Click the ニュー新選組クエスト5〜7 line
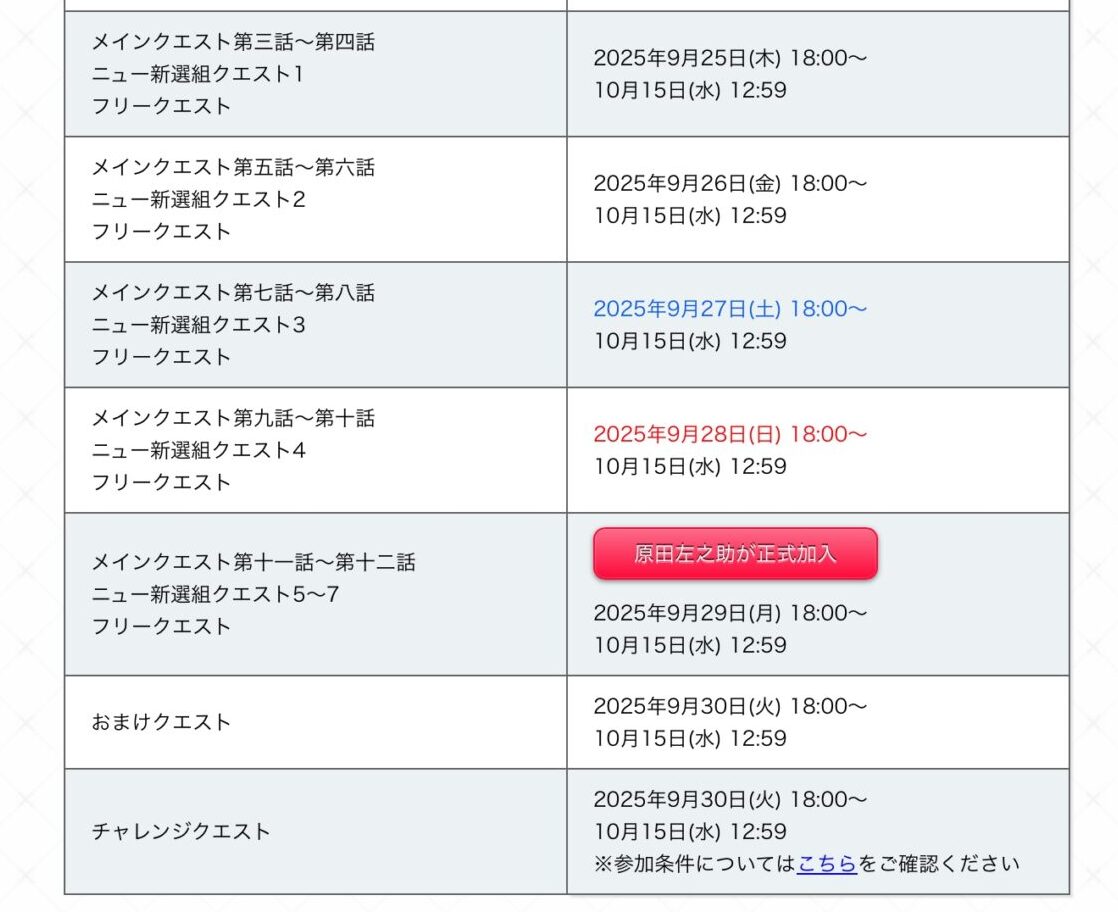Image resolution: width=1118 pixels, height=912 pixels. [x=215, y=595]
